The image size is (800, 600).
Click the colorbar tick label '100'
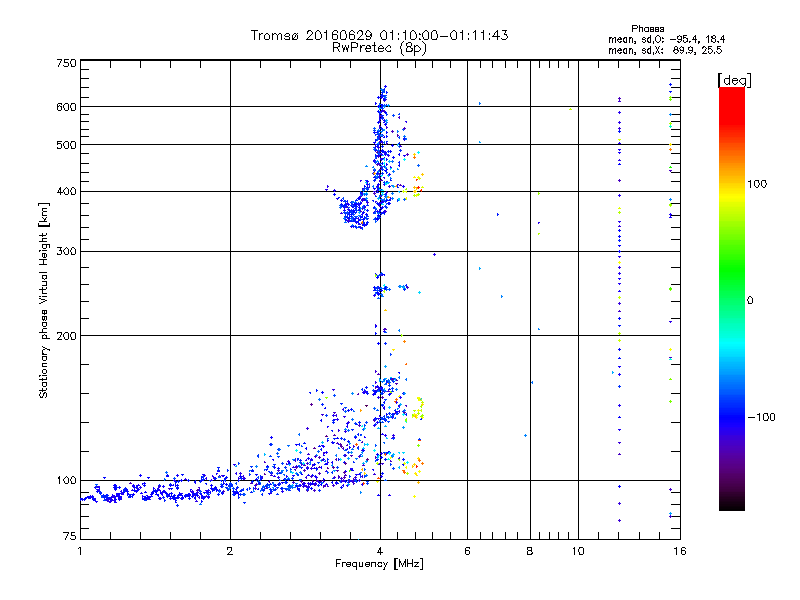point(757,184)
